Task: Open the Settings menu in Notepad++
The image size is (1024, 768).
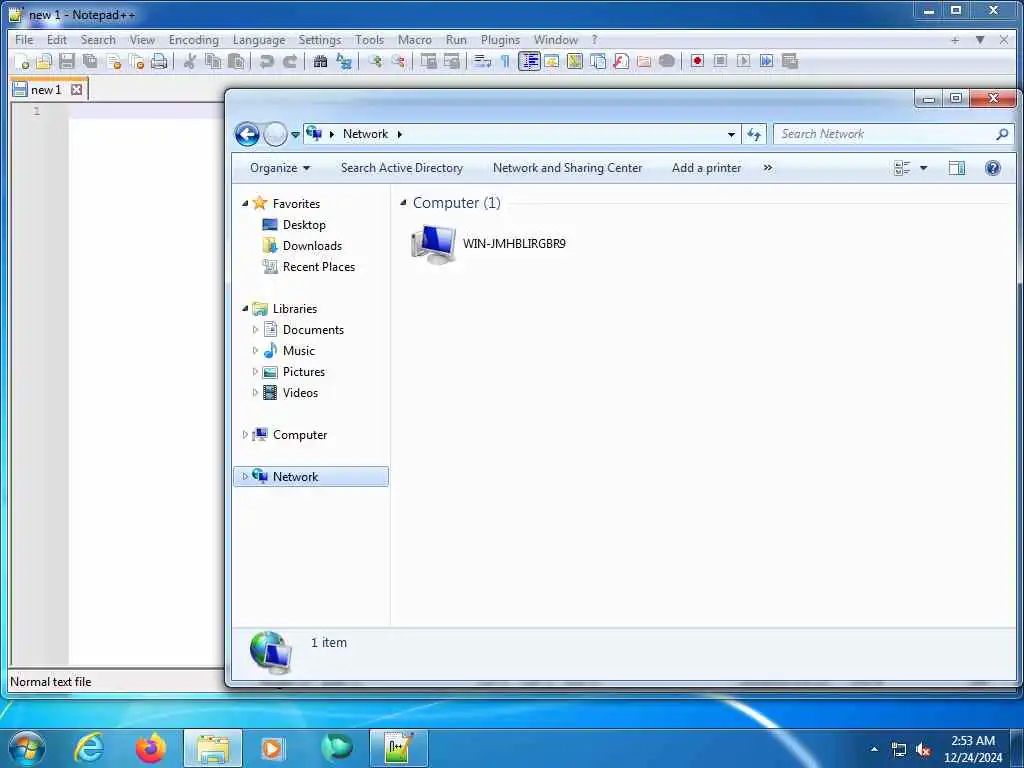Action: point(319,40)
